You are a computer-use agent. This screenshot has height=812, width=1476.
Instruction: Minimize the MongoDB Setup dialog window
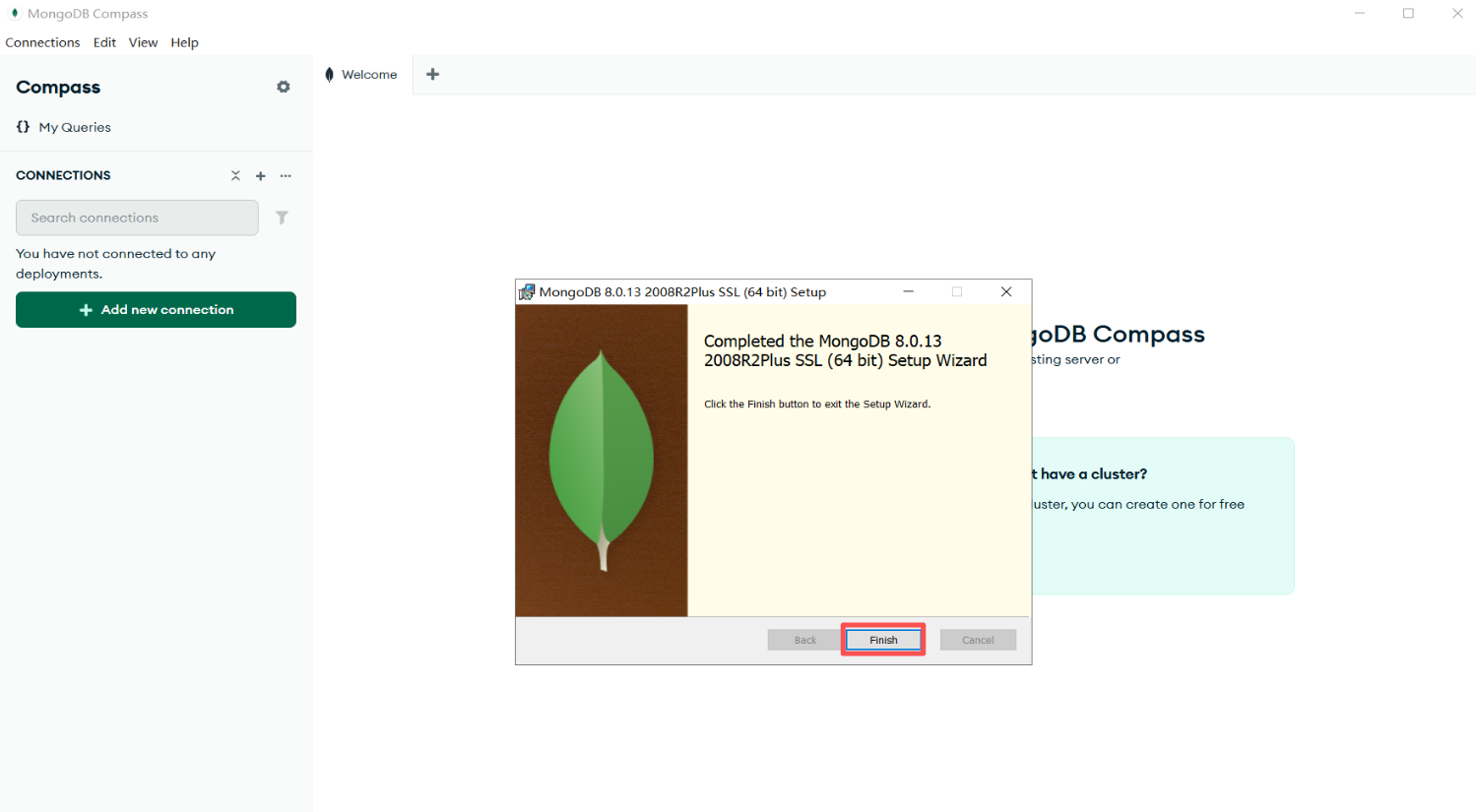pos(909,291)
